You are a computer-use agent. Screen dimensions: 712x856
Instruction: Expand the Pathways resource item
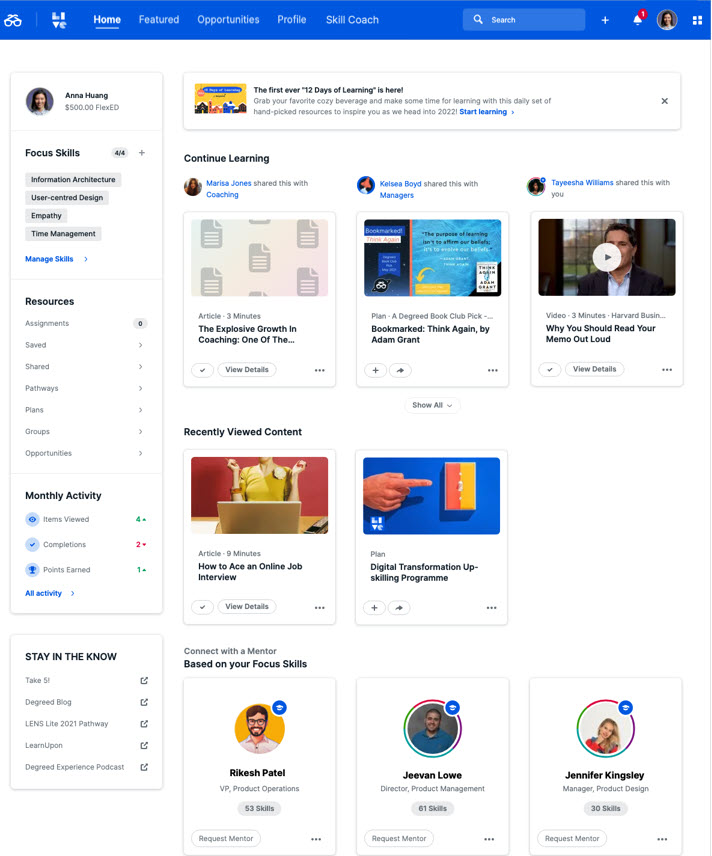[x=140, y=388]
